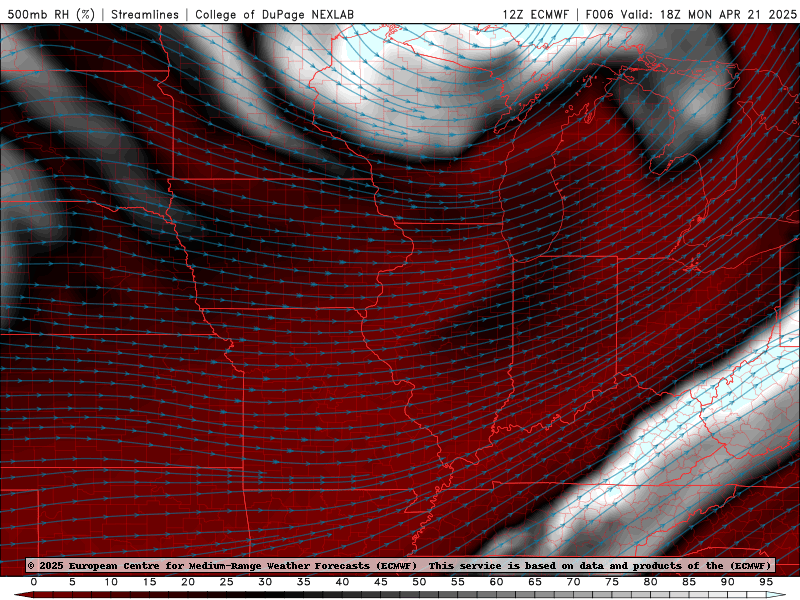Click the colorbar tick label "15"

(x=149, y=582)
